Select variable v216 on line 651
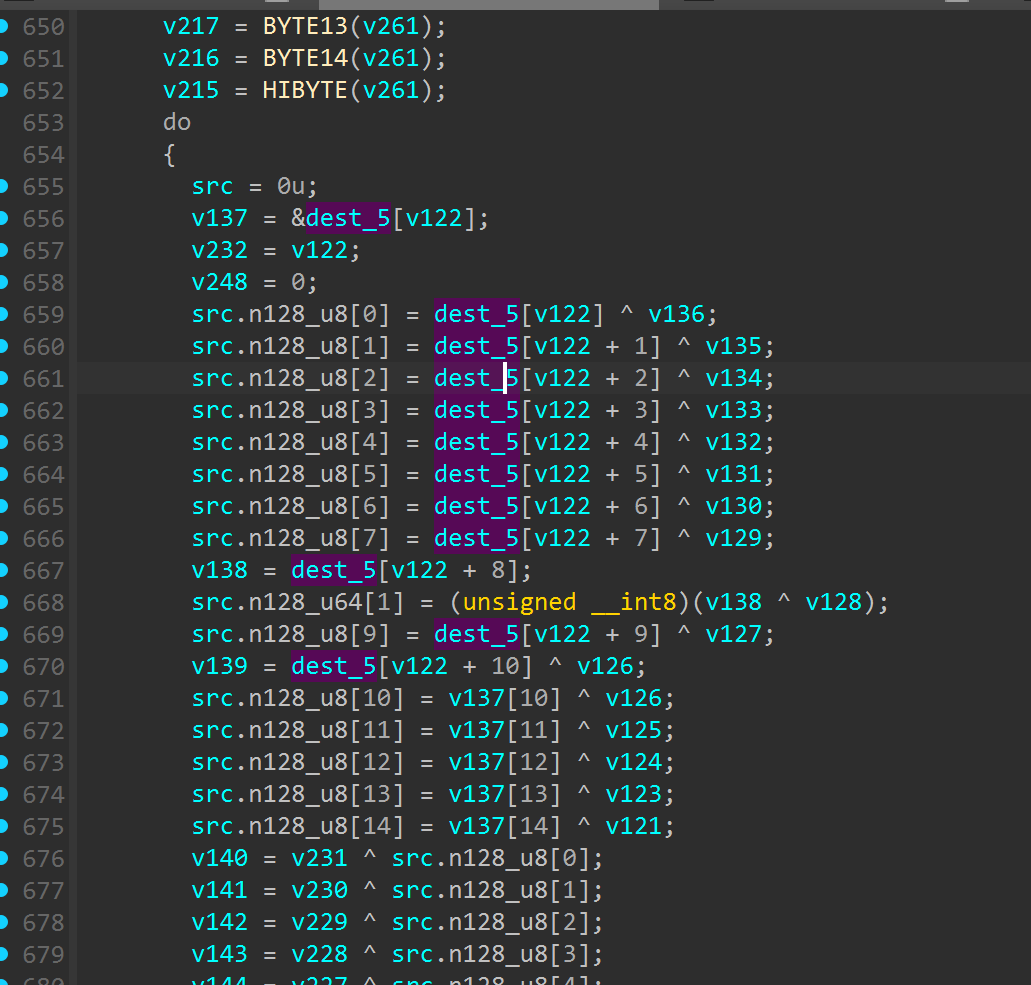Image resolution: width=1031 pixels, height=985 pixels. tap(191, 59)
